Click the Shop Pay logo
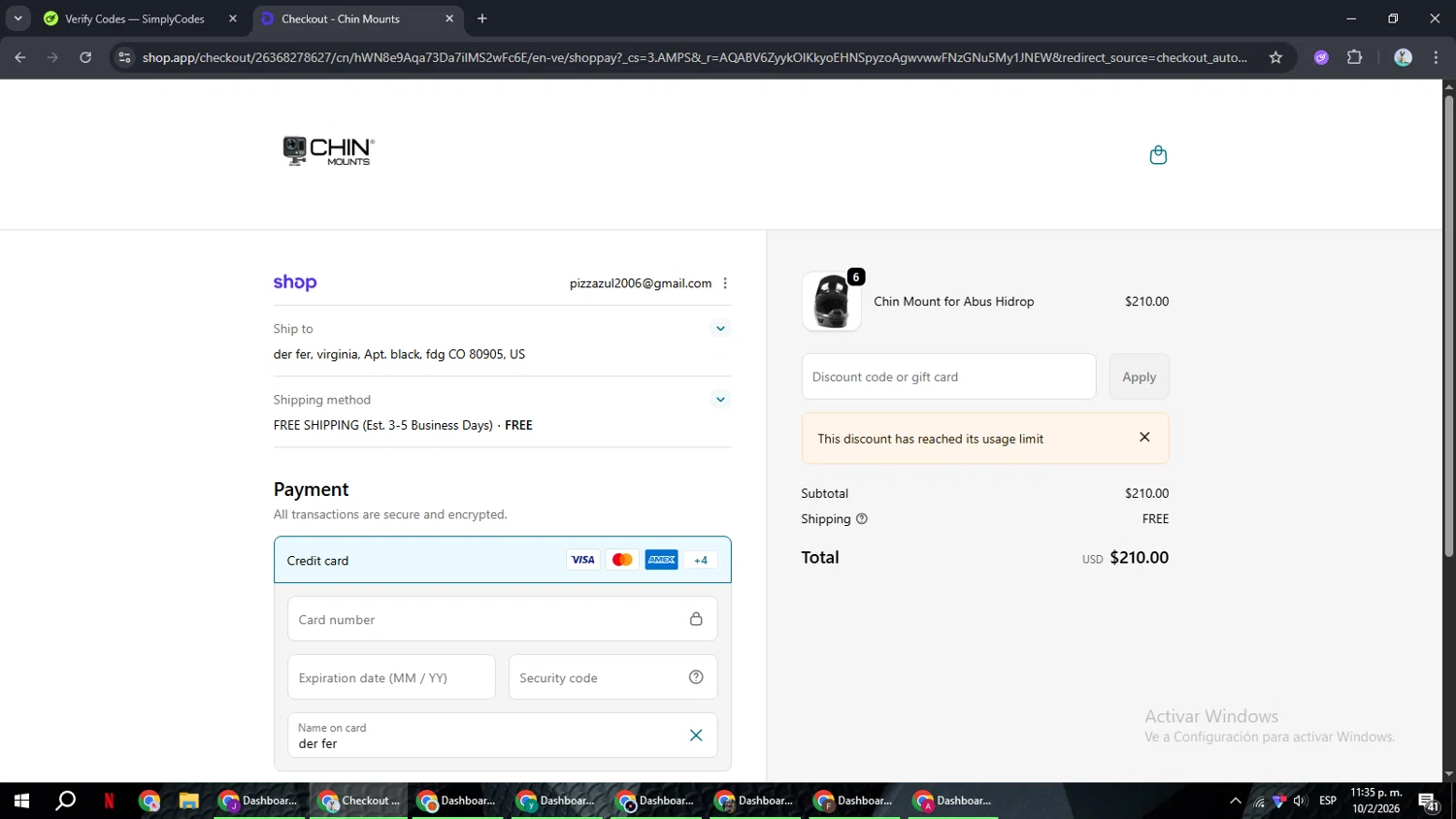Screen dimensions: 1456x819 click(x=295, y=282)
